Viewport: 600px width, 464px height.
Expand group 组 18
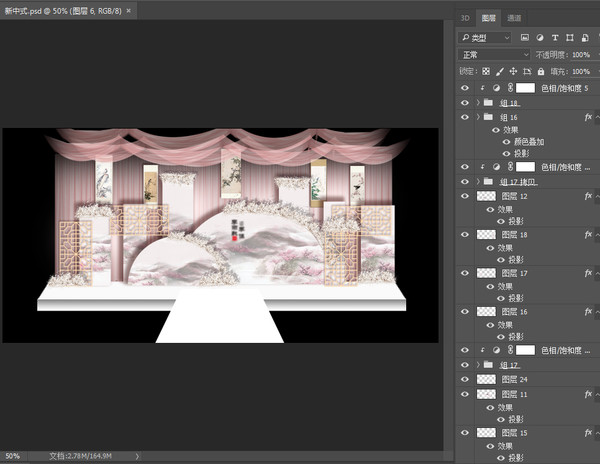pyautogui.click(x=478, y=103)
